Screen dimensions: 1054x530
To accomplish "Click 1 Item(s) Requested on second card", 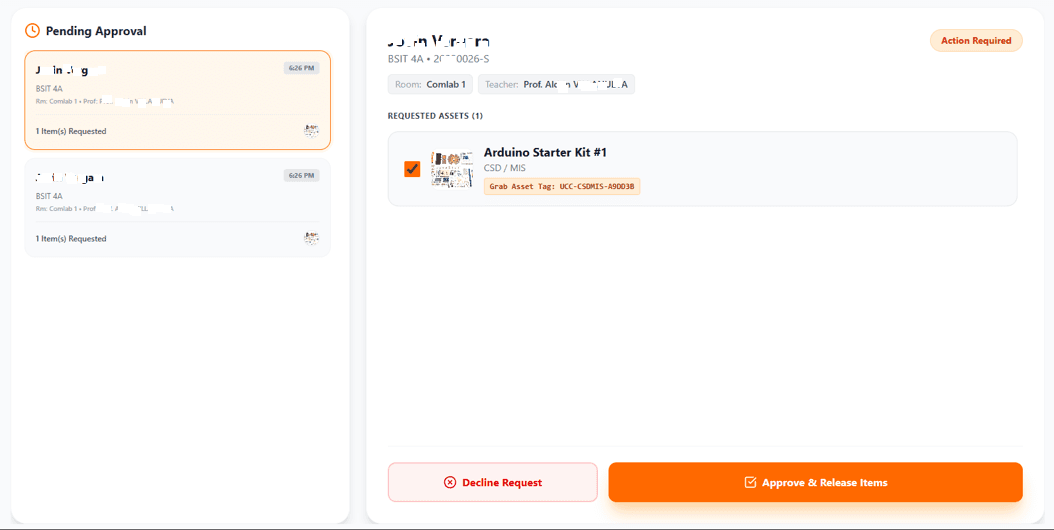I will pos(71,239).
